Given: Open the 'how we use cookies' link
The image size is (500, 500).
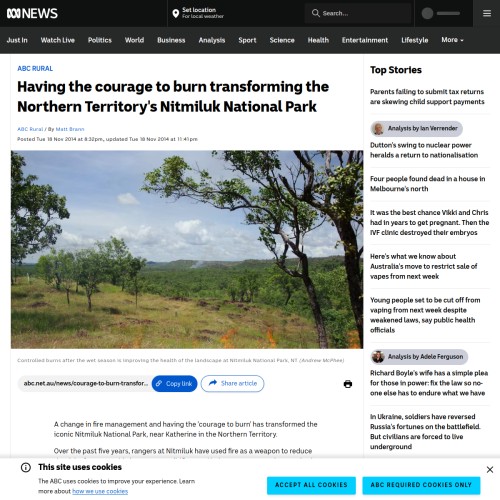Looking at the screenshot, I should pyautogui.click(x=100, y=491).
